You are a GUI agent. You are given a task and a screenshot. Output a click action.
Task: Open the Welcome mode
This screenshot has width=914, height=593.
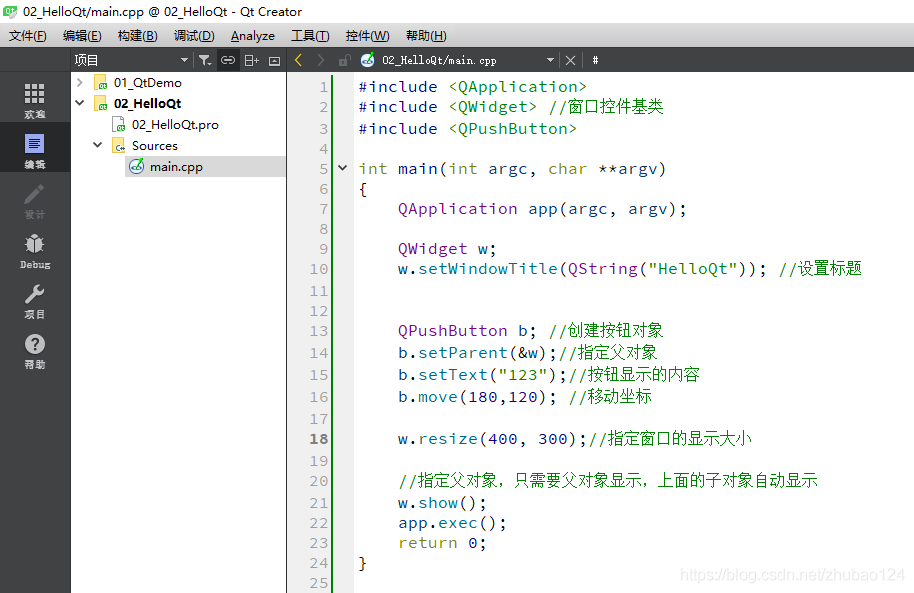pyautogui.click(x=34, y=100)
